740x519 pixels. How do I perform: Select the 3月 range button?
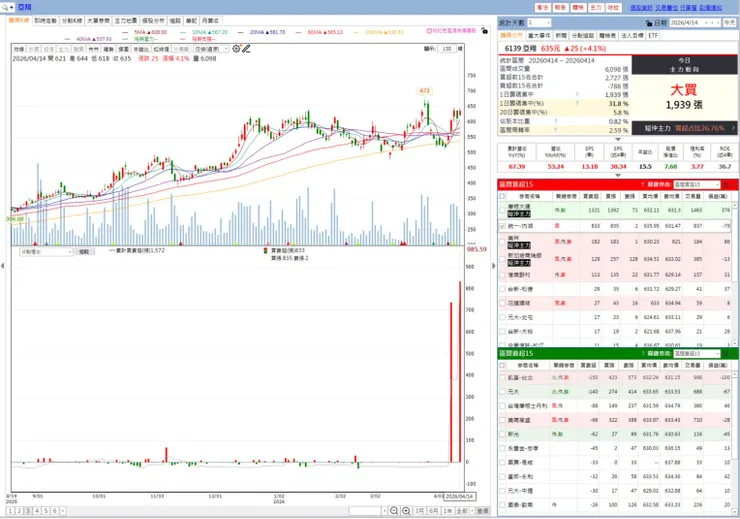point(420,511)
